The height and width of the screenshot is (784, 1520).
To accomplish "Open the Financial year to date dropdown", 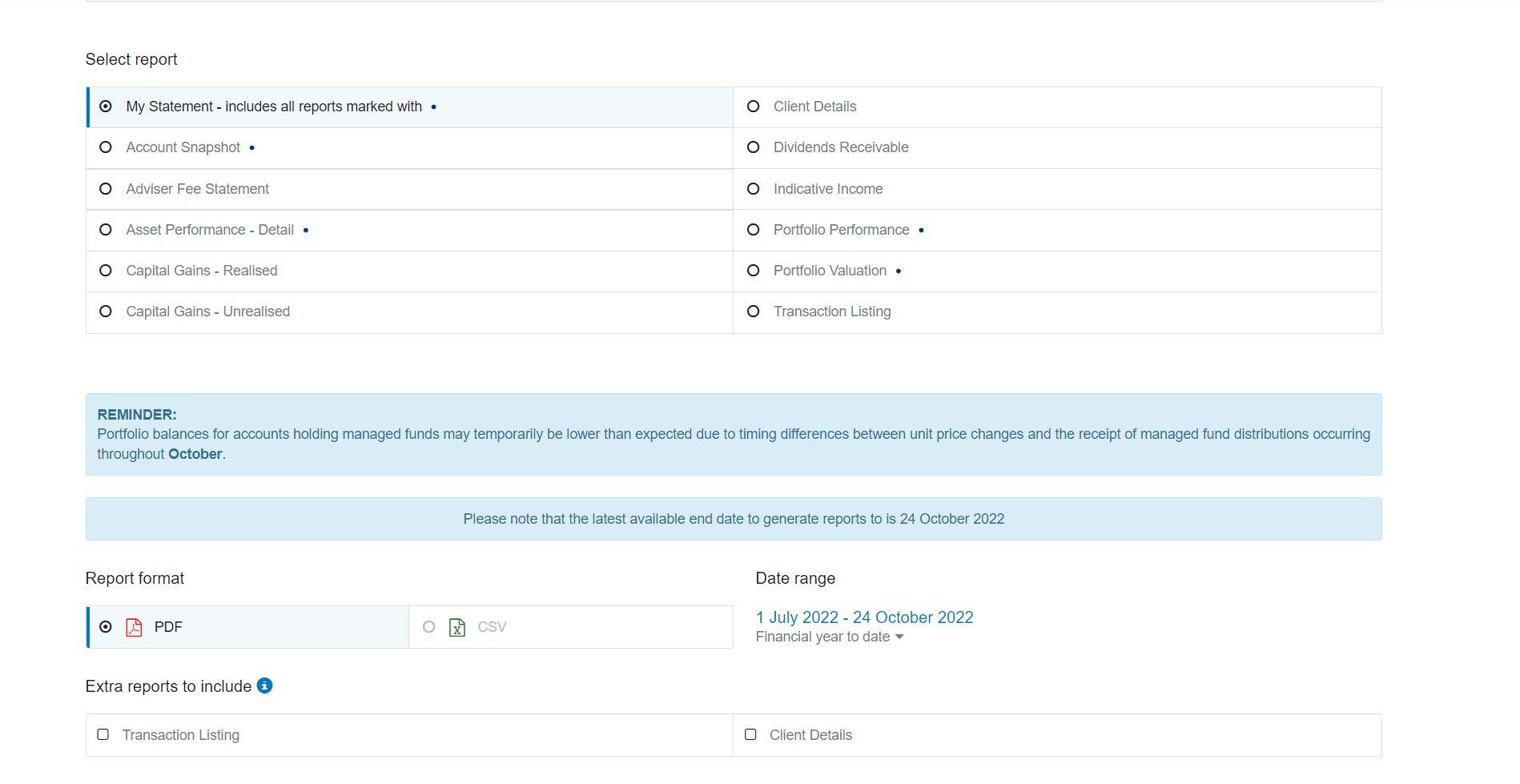I will [830, 637].
